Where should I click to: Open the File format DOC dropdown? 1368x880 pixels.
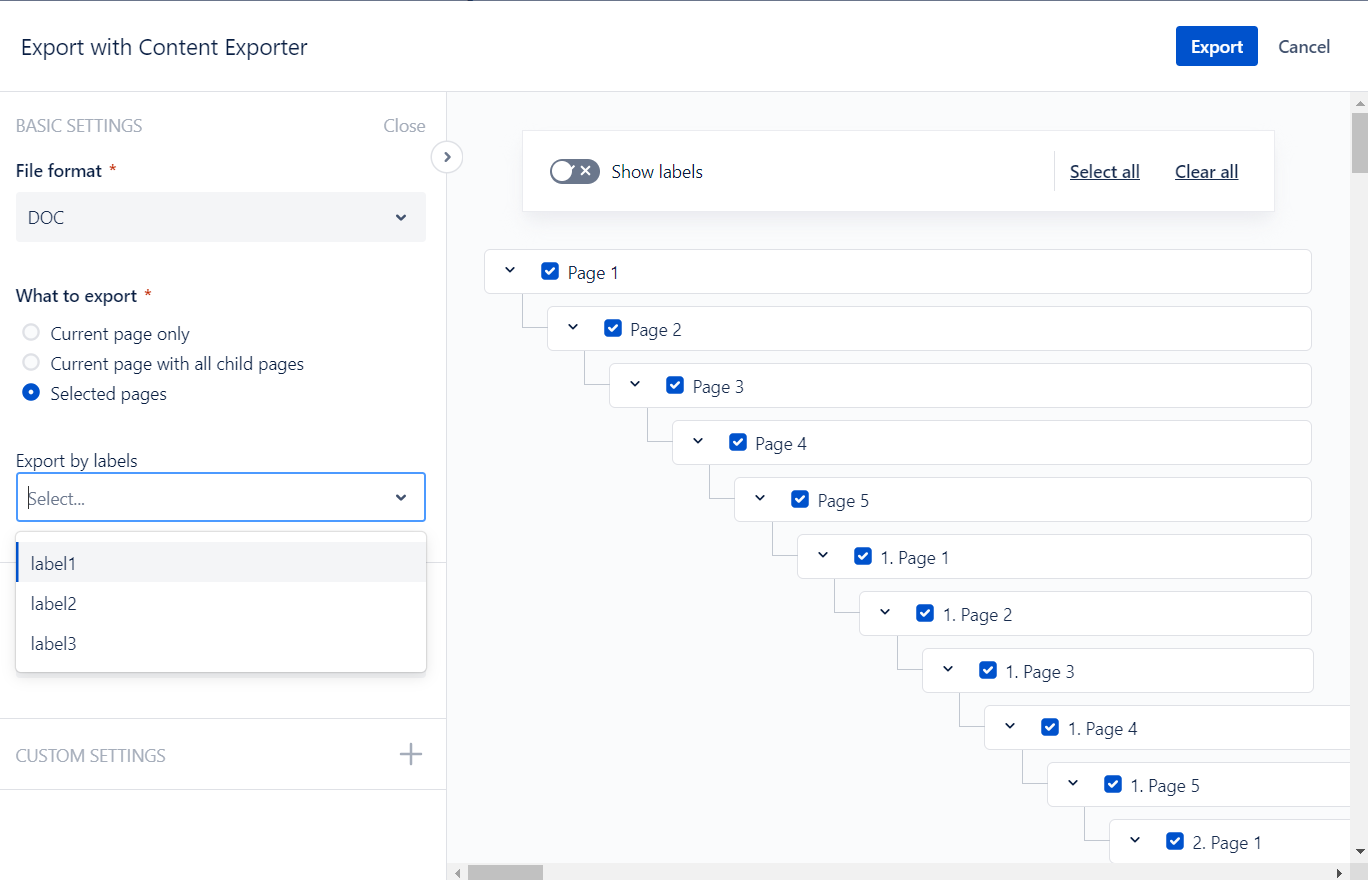click(220, 217)
